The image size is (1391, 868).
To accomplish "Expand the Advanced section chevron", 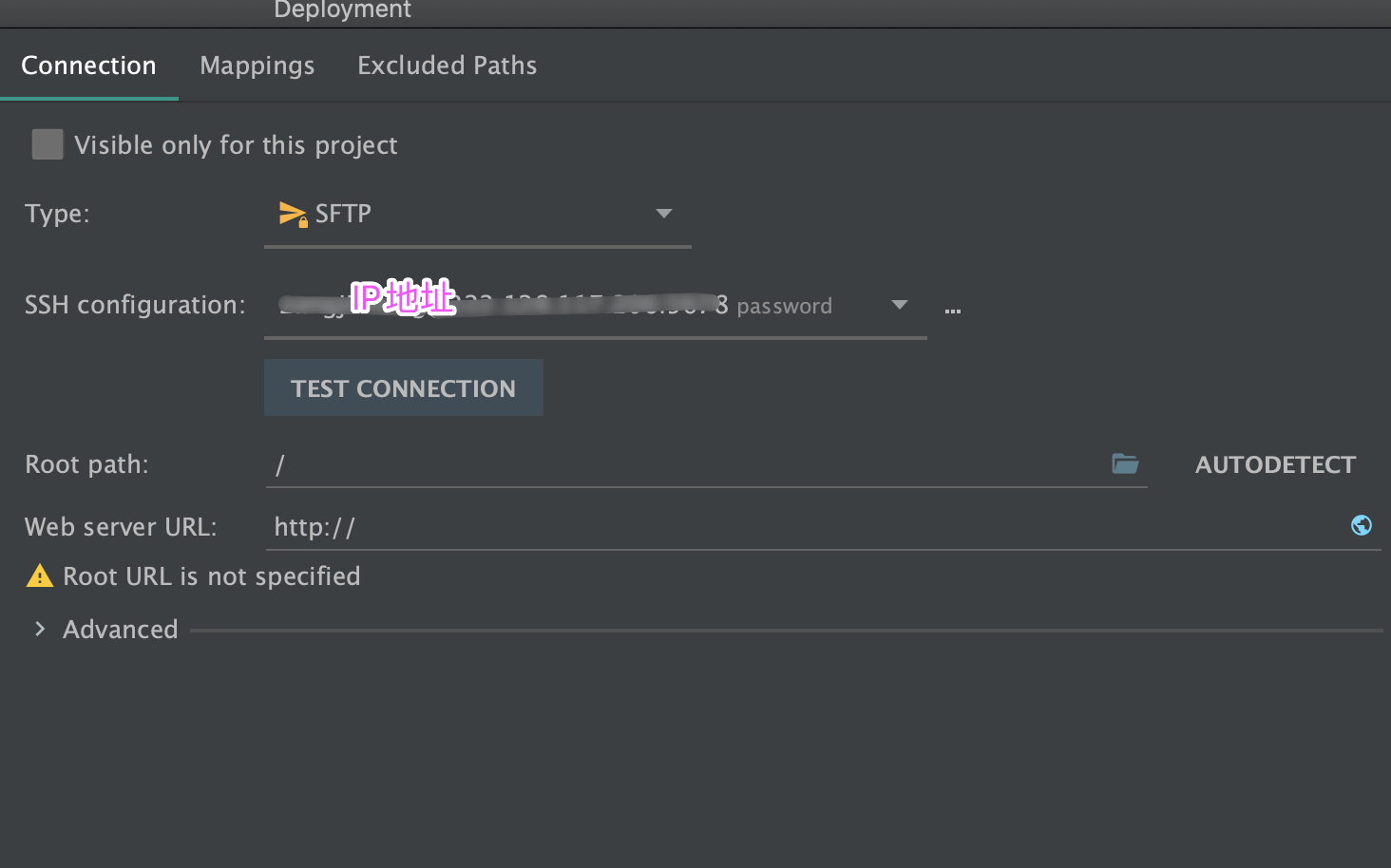I will tap(40, 629).
